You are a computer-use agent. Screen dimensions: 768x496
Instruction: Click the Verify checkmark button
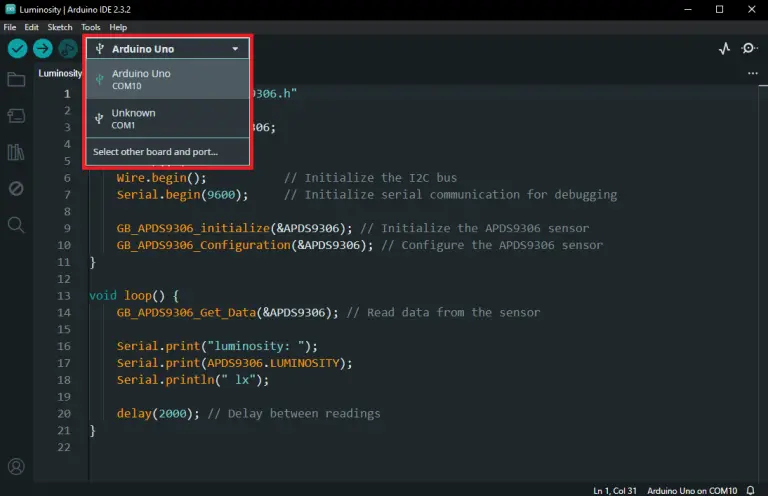[17, 48]
